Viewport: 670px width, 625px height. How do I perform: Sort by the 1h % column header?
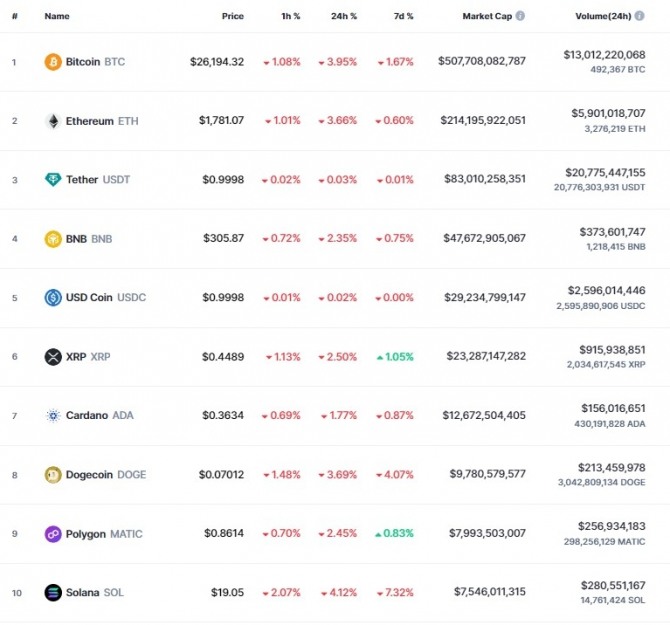tap(291, 16)
